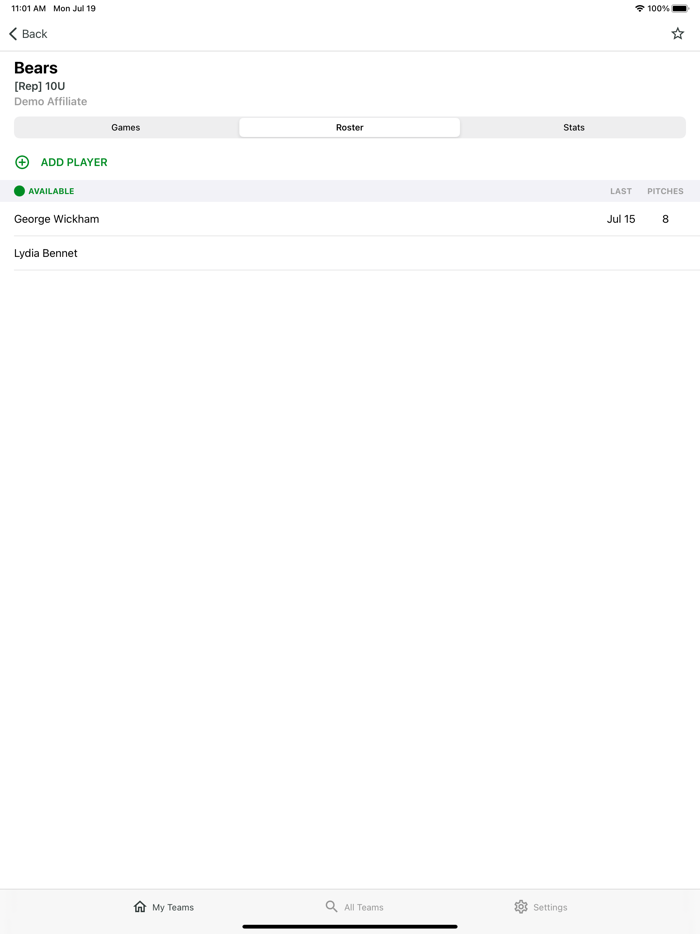Click the back chevron arrow
This screenshot has height=934, width=700.
pos(13,34)
